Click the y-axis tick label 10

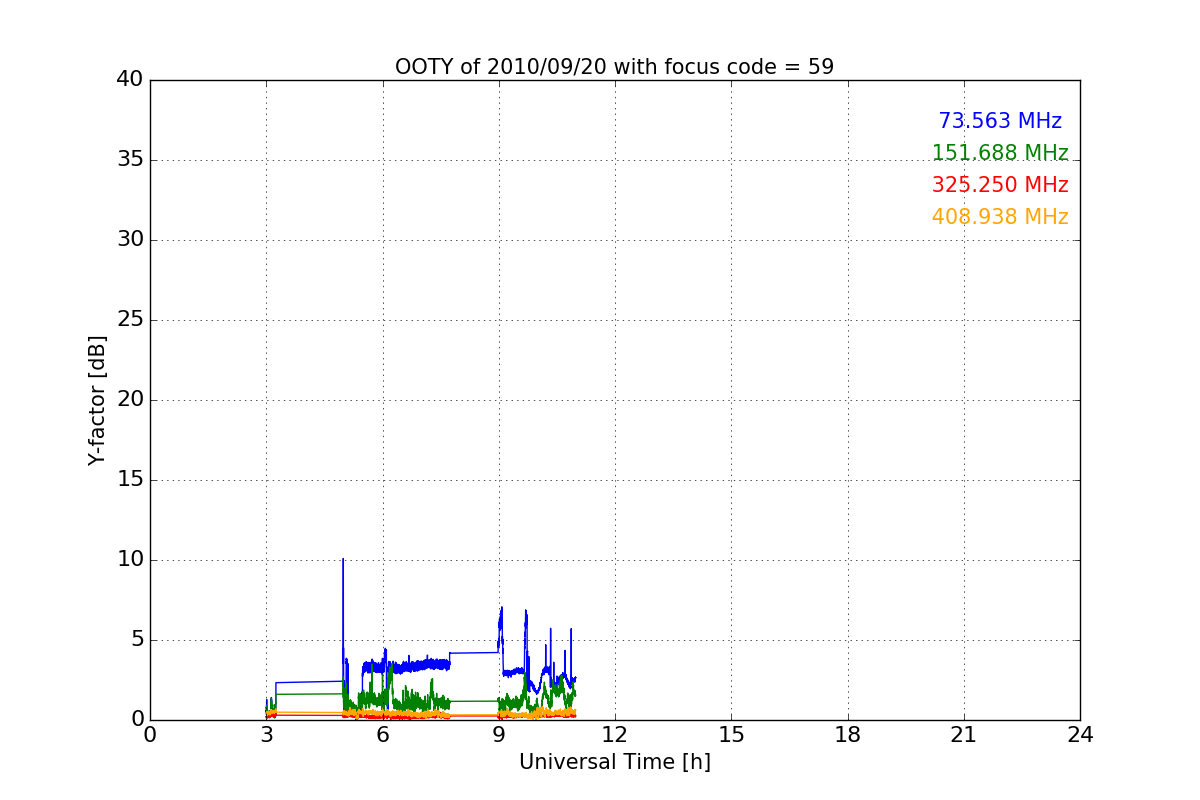click(x=130, y=560)
